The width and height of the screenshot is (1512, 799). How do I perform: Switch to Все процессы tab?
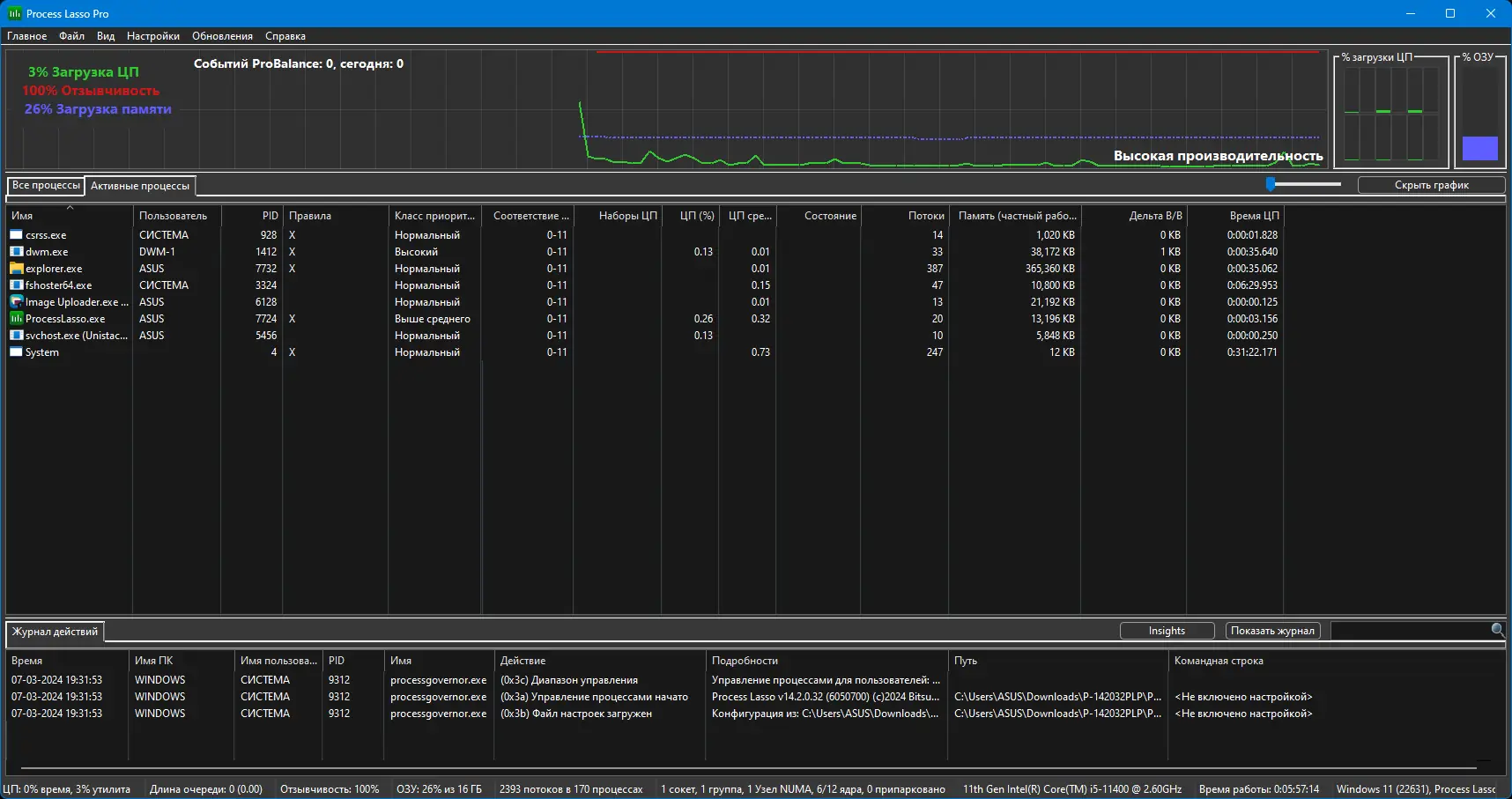pyautogui.click(x=46, y=186)
